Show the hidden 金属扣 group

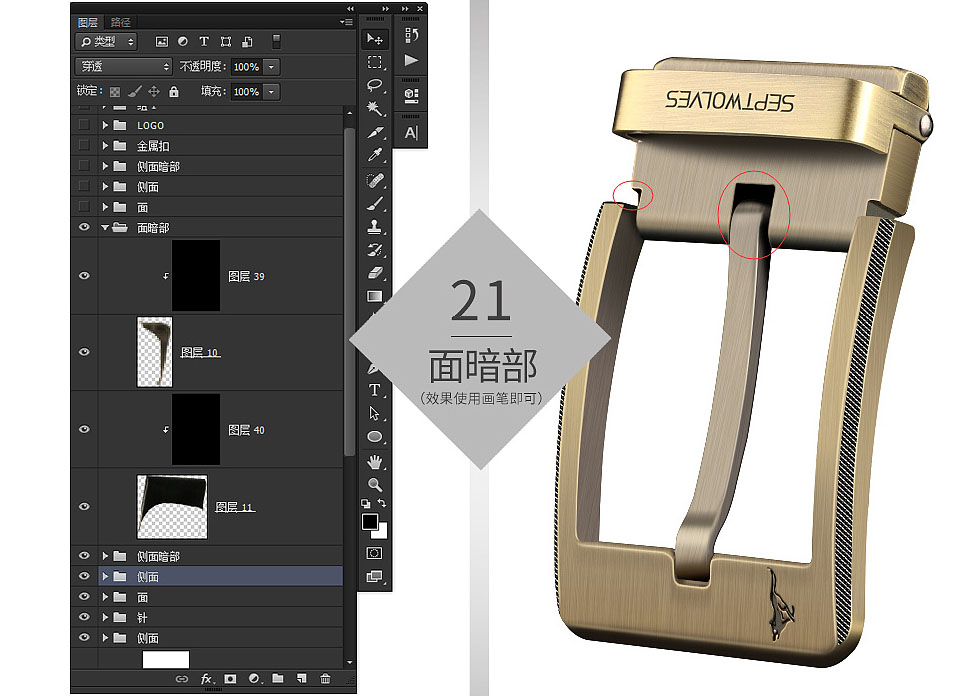click(x=84, y=146)
